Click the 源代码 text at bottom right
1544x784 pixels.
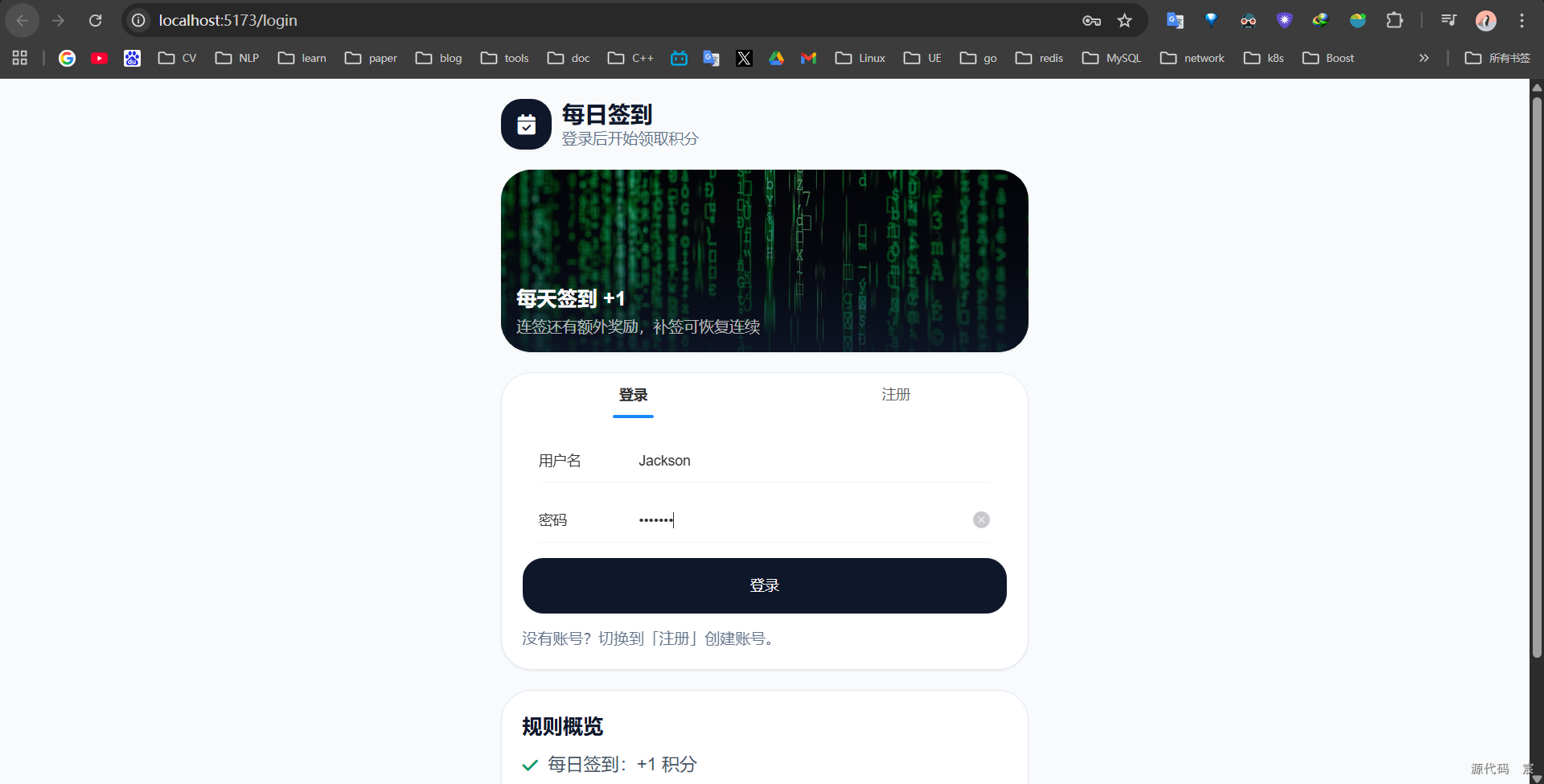click(x=1489, y=769)
